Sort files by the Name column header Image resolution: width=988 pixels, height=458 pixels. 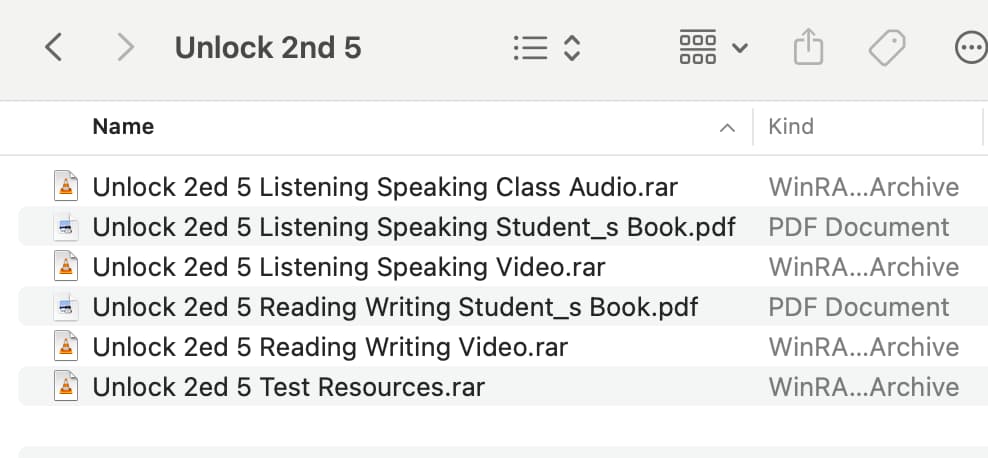click(x=123, y=127)
